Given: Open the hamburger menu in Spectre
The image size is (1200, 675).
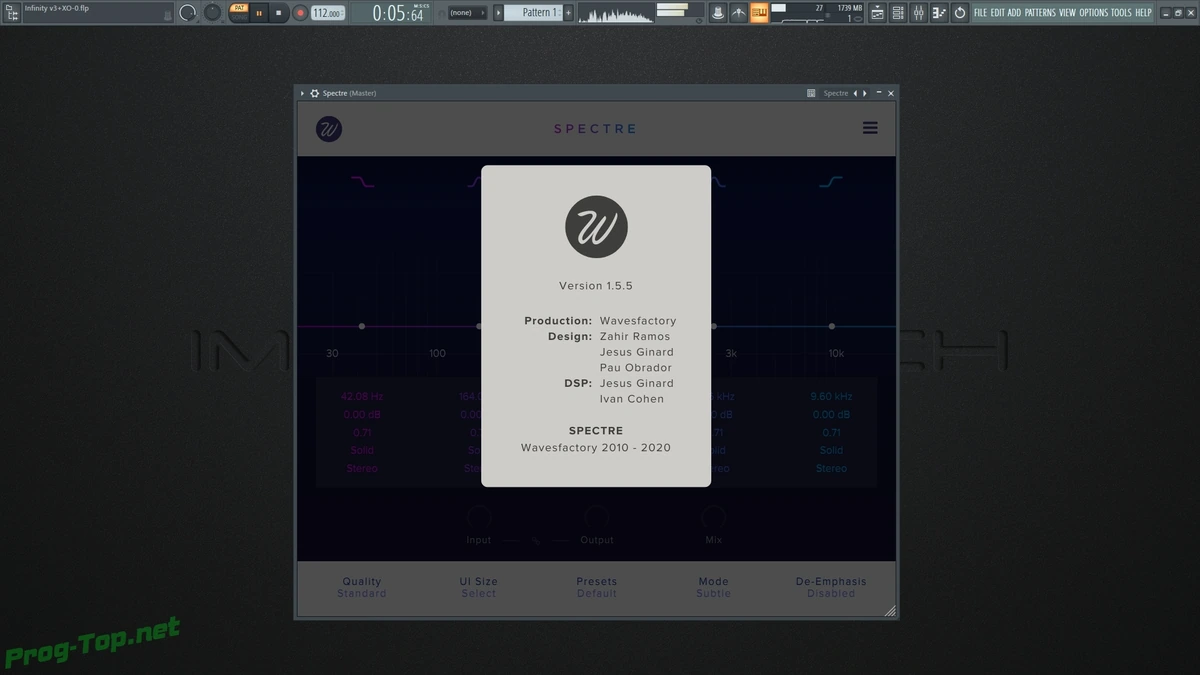Looking at the screenshot, I should [x=870, y=128].
